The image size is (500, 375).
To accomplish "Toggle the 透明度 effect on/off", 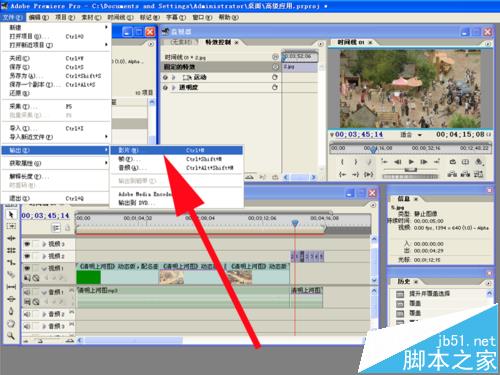I will [x=165, y=87].
